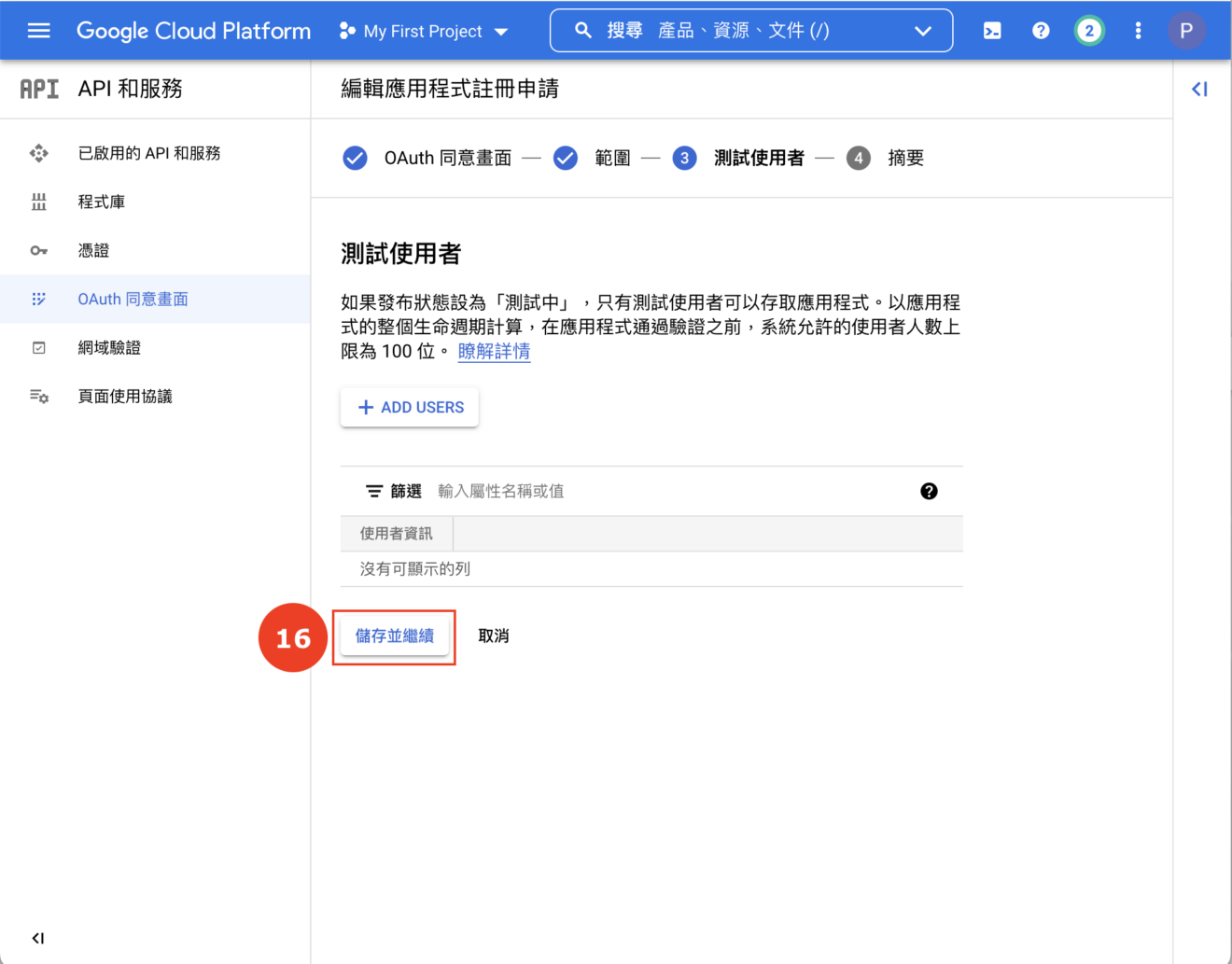View notifications via the "2" badge icon
This screenshot has width=1232, height=964.
tap(1088, 30)
